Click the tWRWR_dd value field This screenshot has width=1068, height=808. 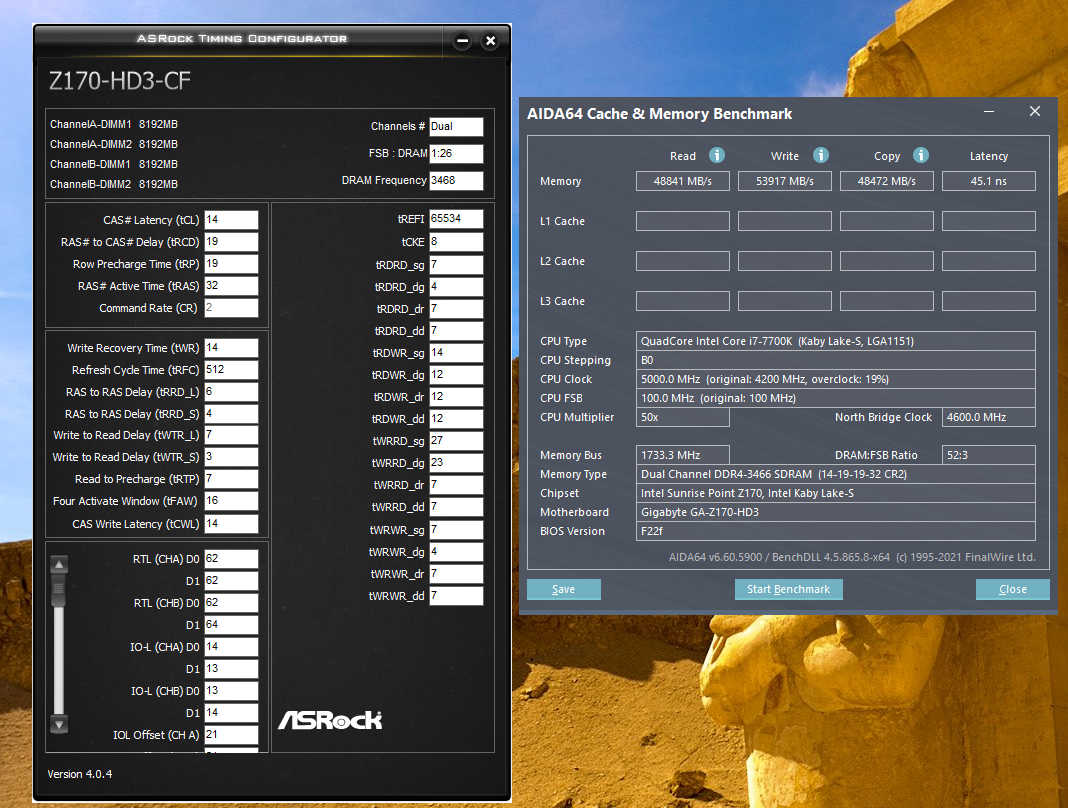pyautogui.click(x=456, y=596)
